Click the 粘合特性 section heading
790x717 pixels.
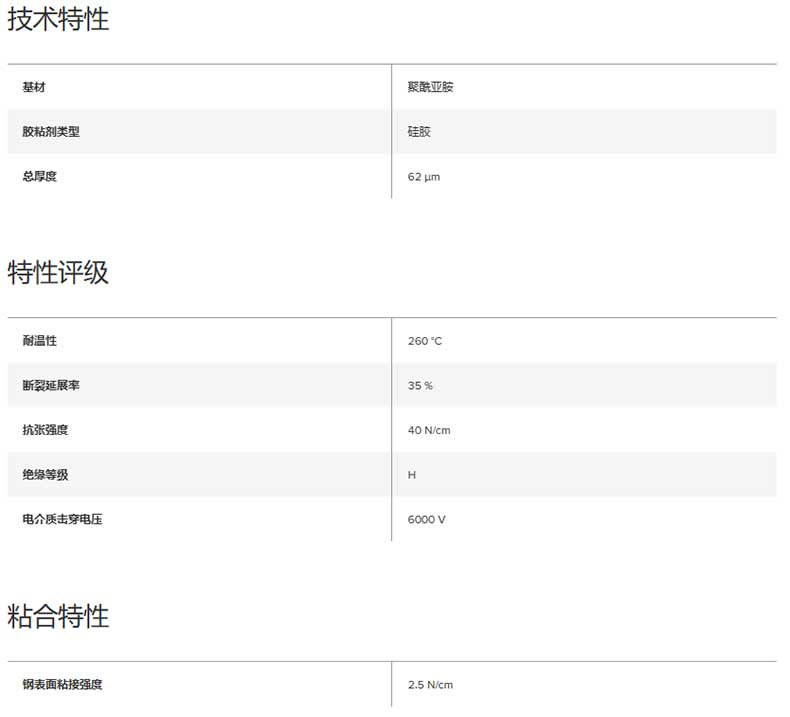pyautogui.click(x=58, y=616)
